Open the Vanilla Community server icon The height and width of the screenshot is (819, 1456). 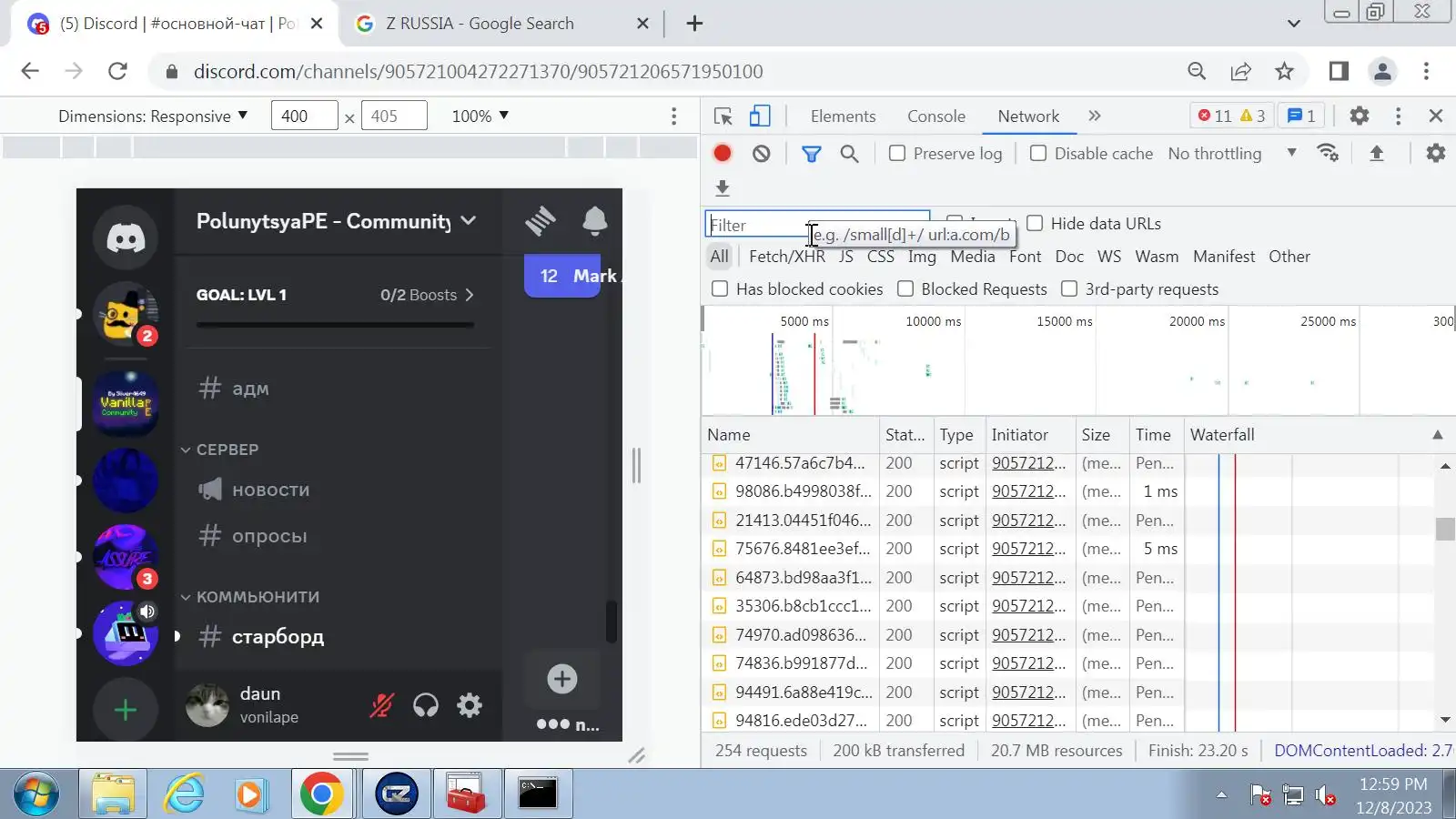pos(126,403)
